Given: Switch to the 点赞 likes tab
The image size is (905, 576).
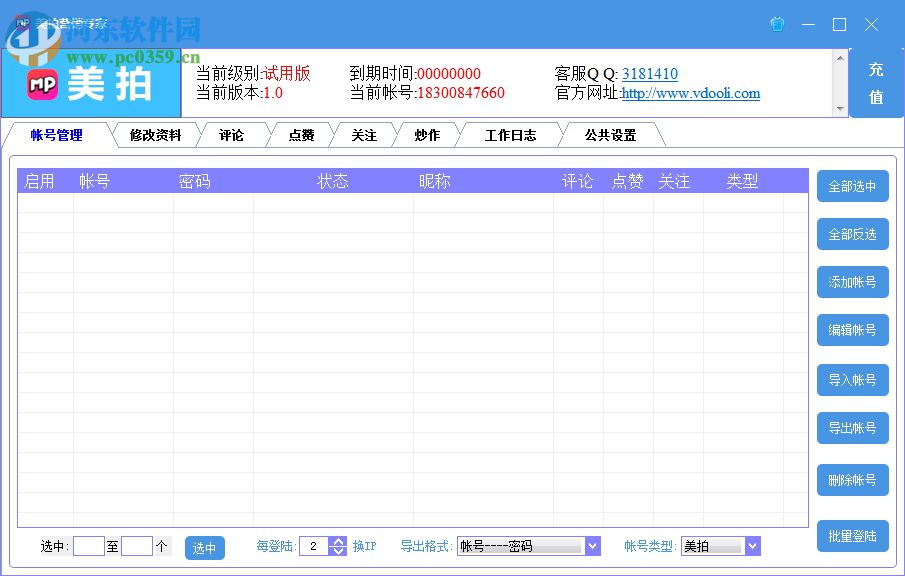Looking at the screenshot, I should pyautogui.click(x=299, y=135).
